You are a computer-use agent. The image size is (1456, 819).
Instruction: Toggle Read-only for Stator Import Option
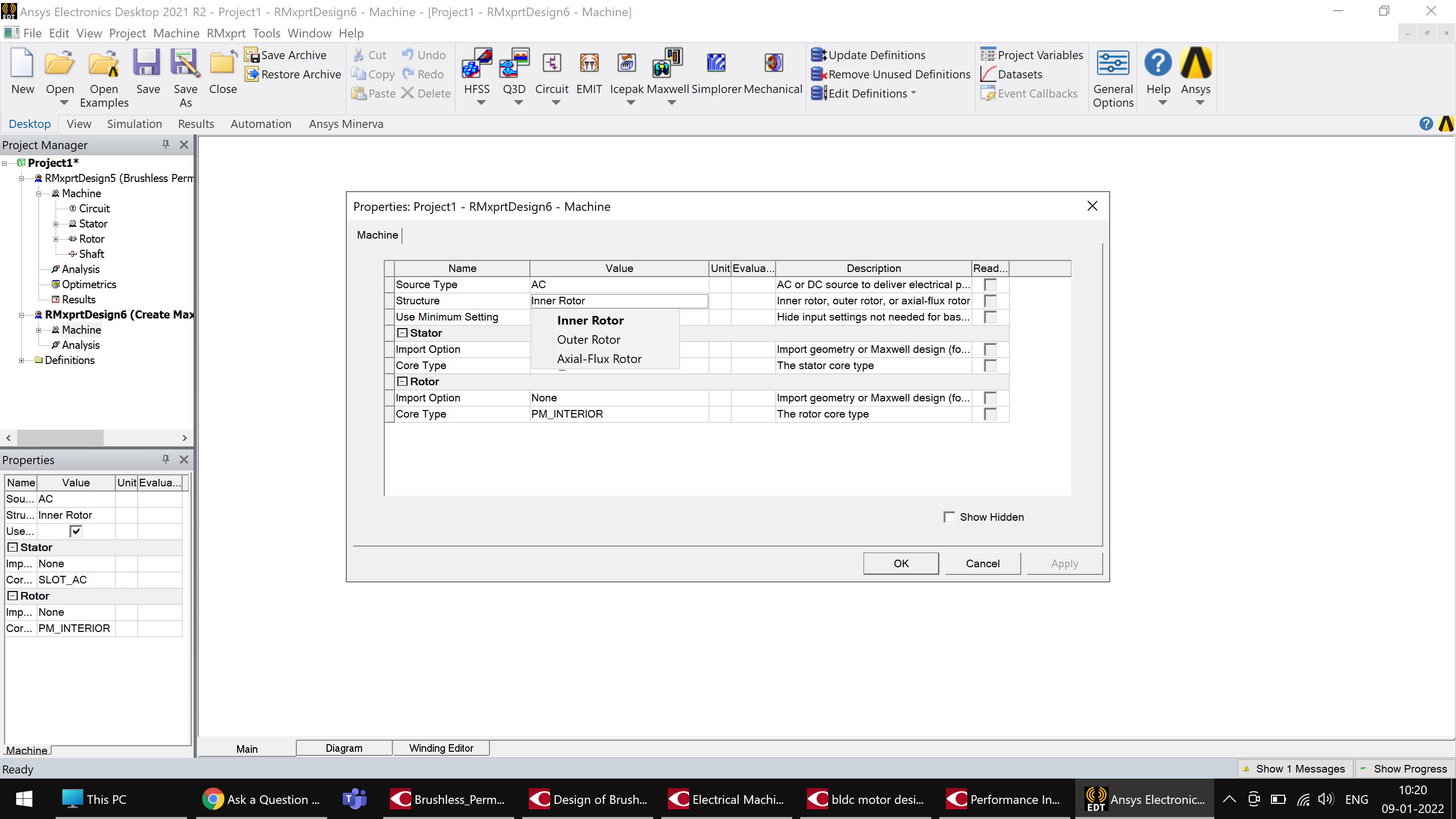pos(990,349)
